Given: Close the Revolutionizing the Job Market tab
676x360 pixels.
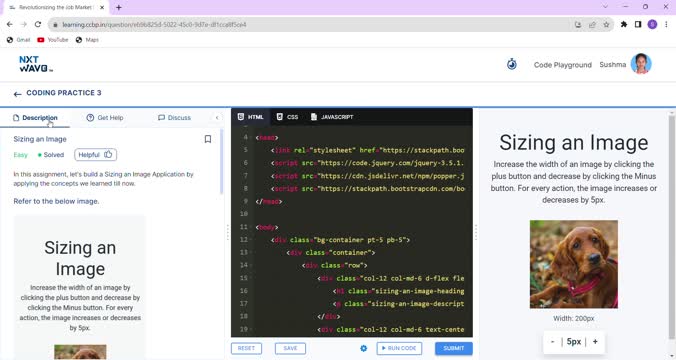Looking at the screenshot, I should tap(102, 7).
